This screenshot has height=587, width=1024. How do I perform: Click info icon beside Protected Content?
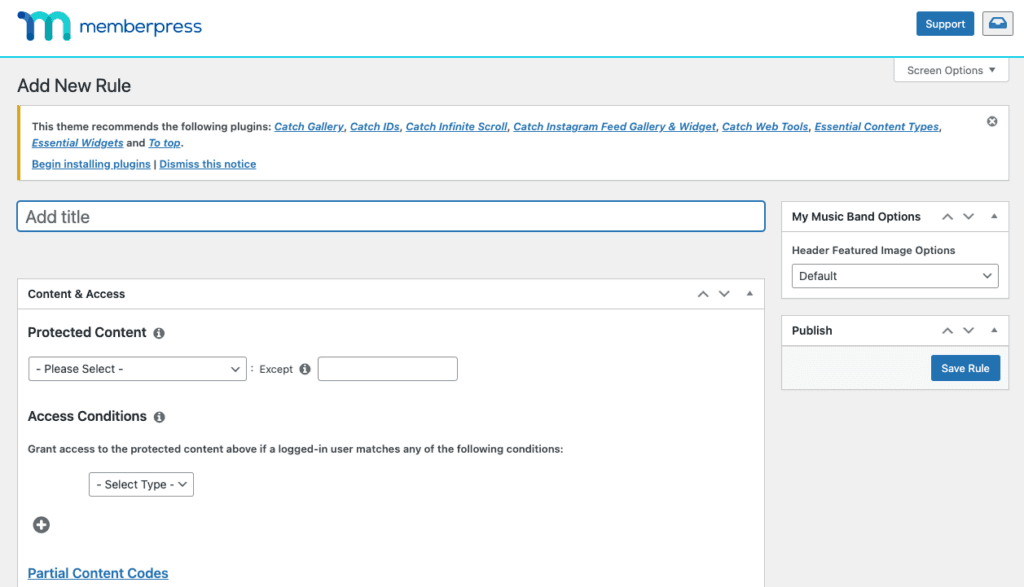tap(159, 333)
